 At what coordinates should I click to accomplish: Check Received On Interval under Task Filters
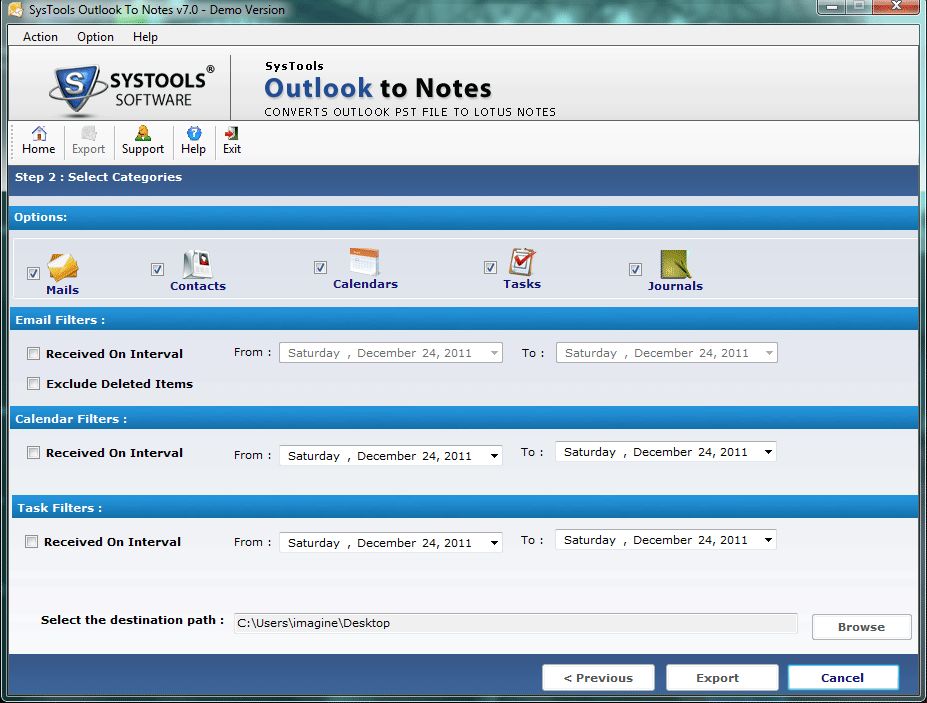click(32, 542)
